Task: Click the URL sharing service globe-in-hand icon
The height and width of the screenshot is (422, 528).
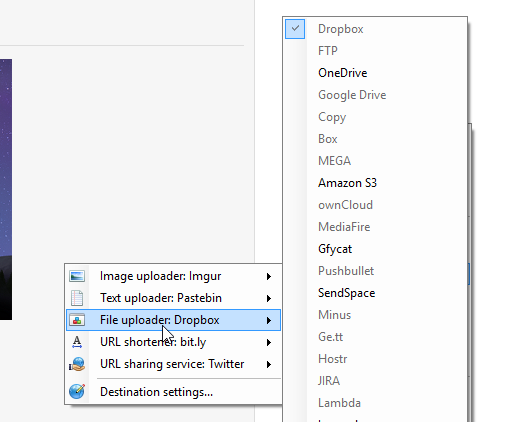Action: pyautogui.click(x=77, y=364)
